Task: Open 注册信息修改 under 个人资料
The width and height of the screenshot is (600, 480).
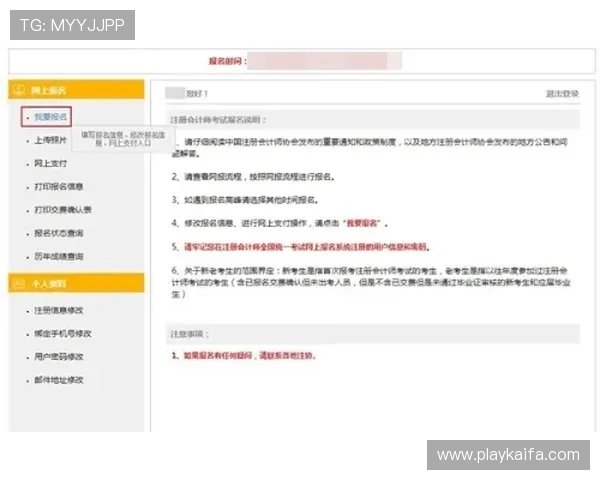Action: point(59,310)
